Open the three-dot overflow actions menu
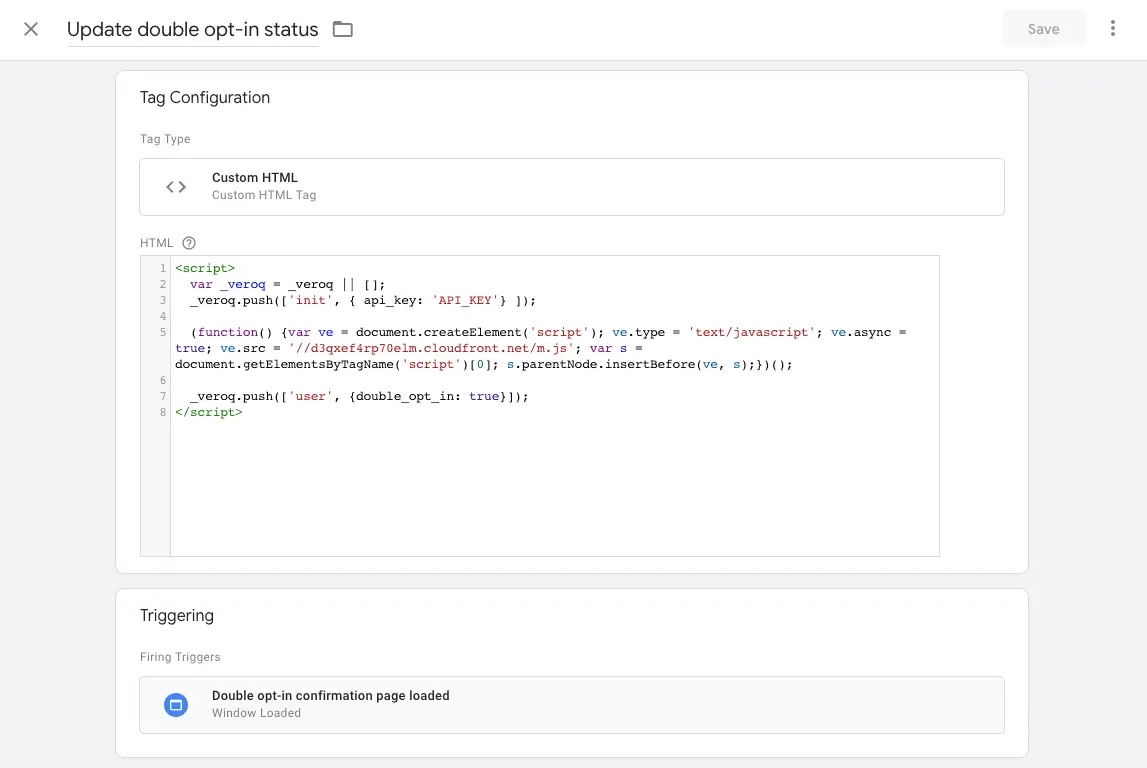Image resolution: width=1147 pixels, height=768 pixels. 1113,28
